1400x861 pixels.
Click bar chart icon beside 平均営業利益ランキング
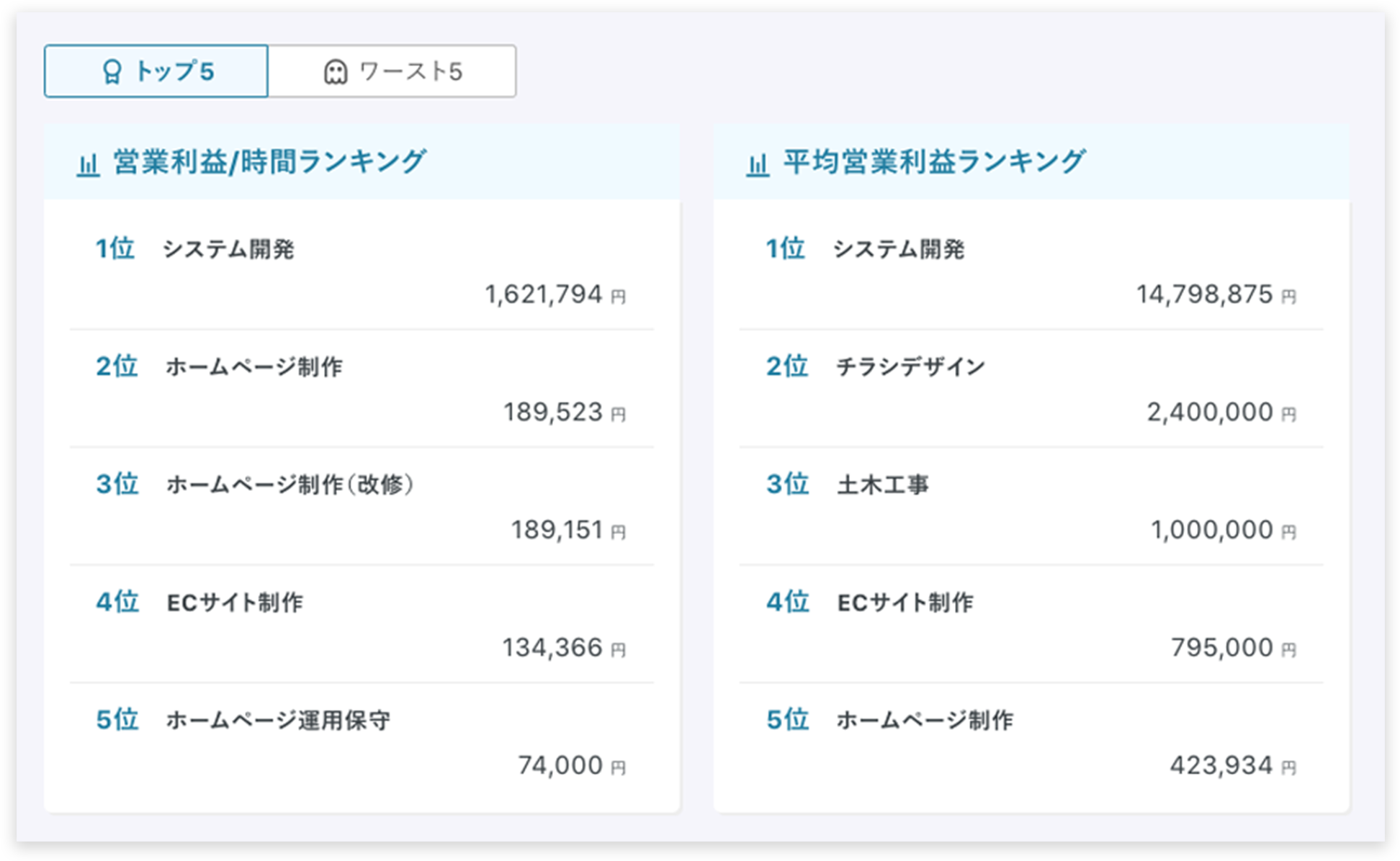[758, 165]
